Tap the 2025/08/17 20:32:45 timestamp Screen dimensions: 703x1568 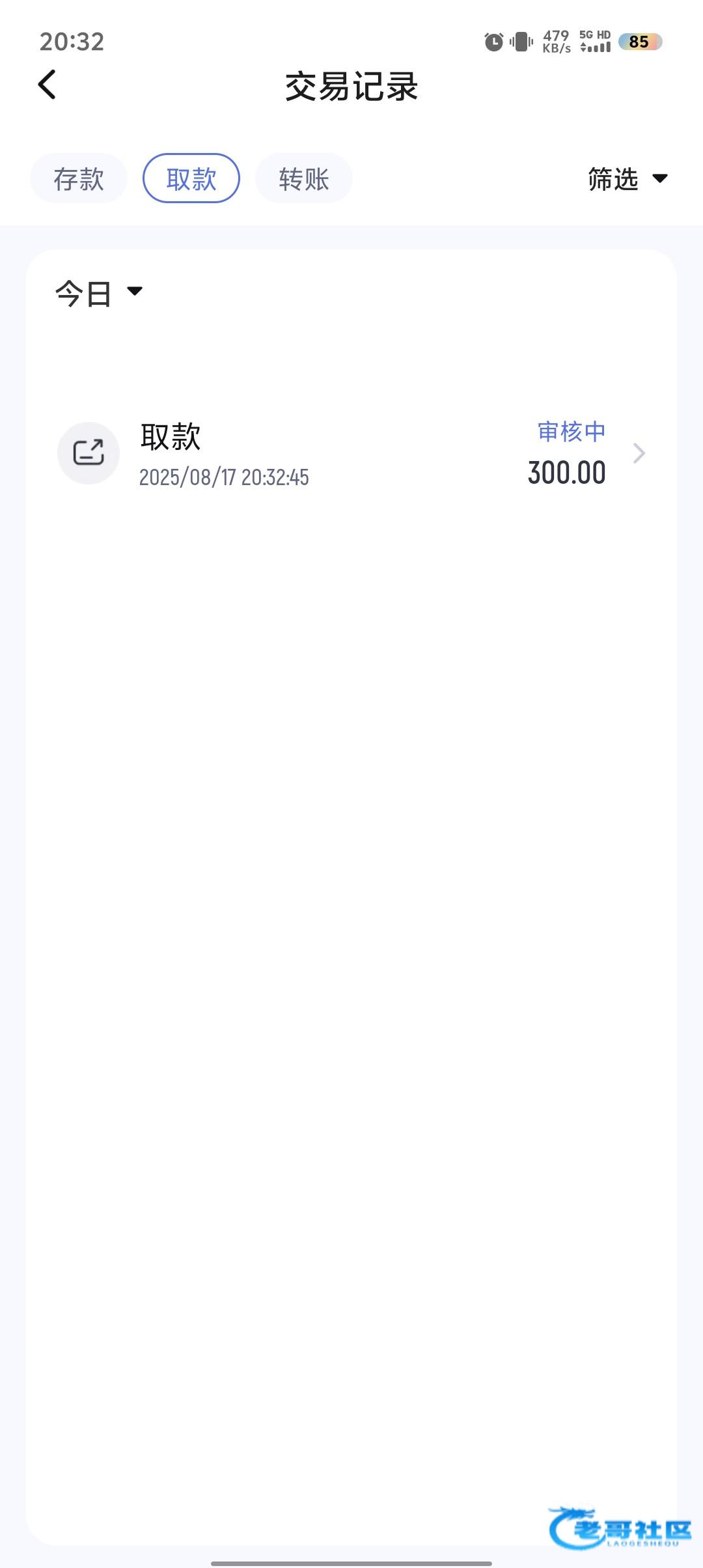224,477
